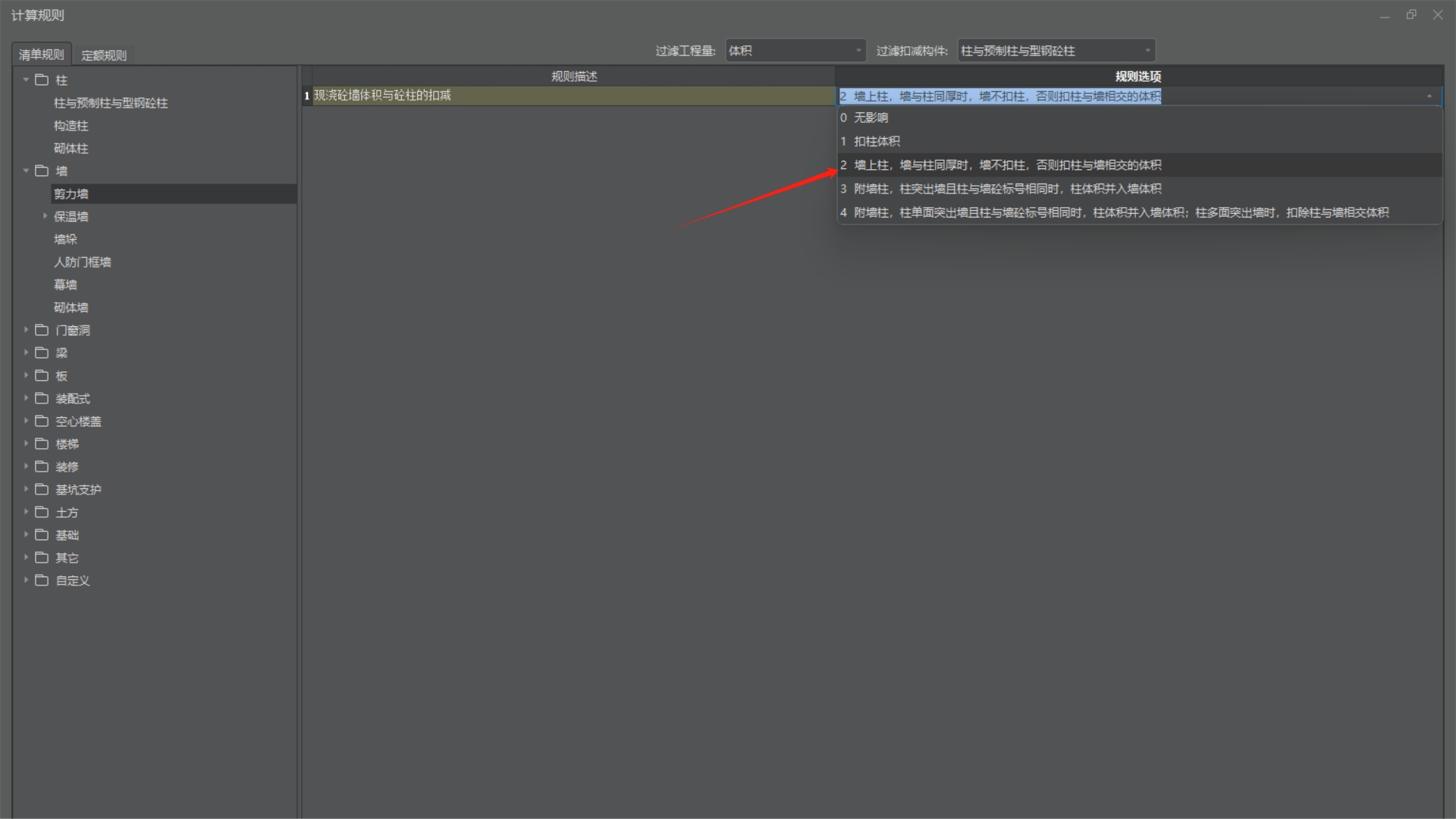The width and height of the screenshot is (1456, 819).
Task: Expand the 梁 folder arrow
Action: coord(26,353)
